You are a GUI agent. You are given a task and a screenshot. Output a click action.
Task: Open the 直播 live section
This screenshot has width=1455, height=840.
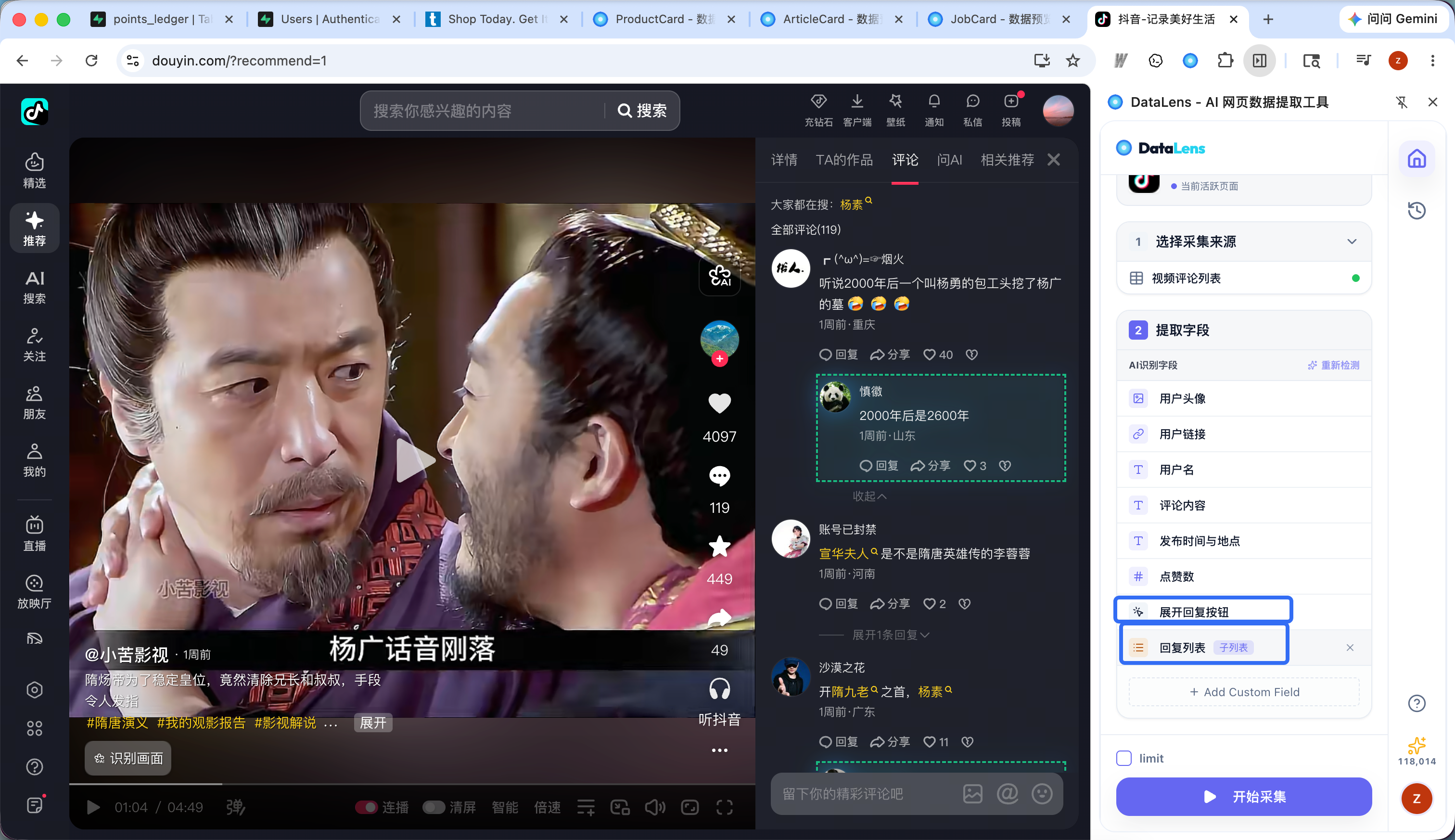point(34,534)
